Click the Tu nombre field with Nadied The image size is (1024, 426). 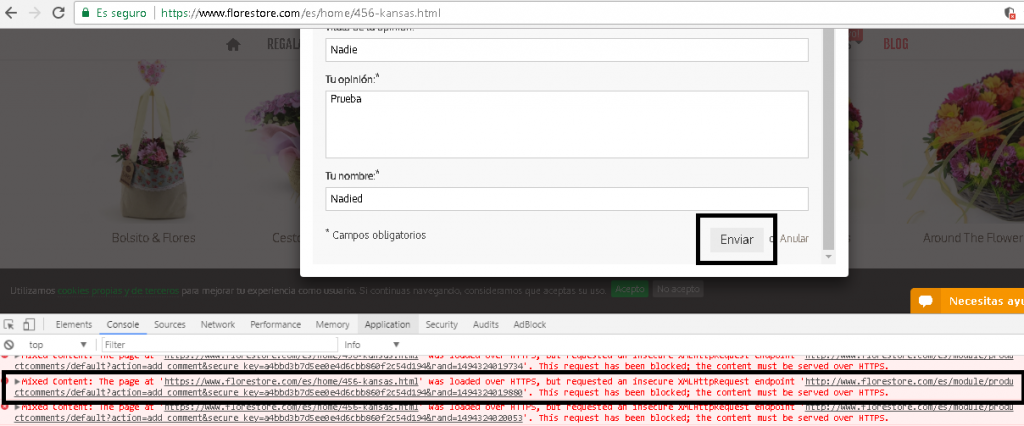point(567,199)
